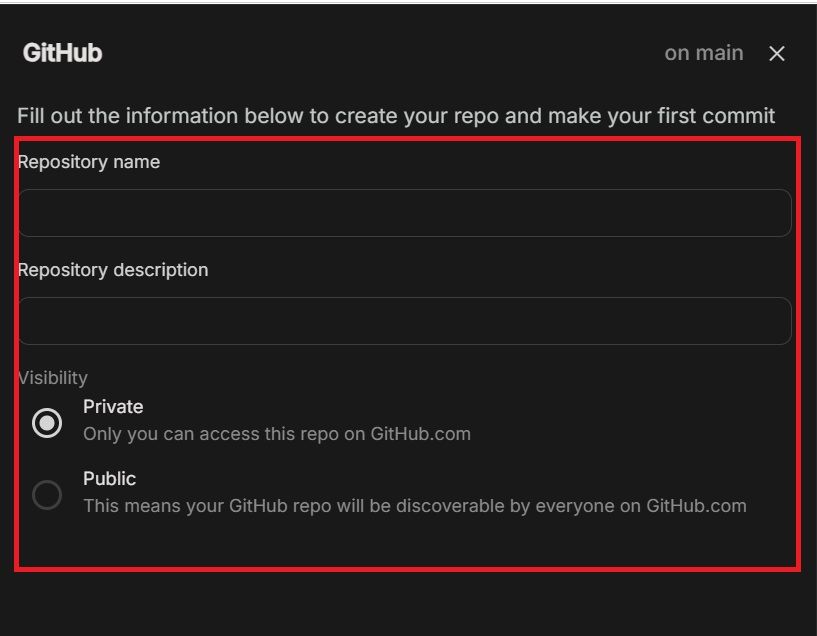Viewport: 817px width, 636px height.
Task: Click the word 'main' in the header
Action: tap(719, 53)
